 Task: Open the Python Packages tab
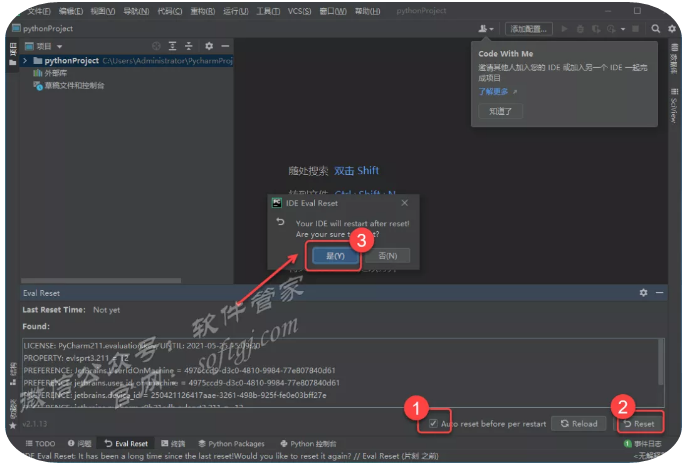click(x=232, y=444)
